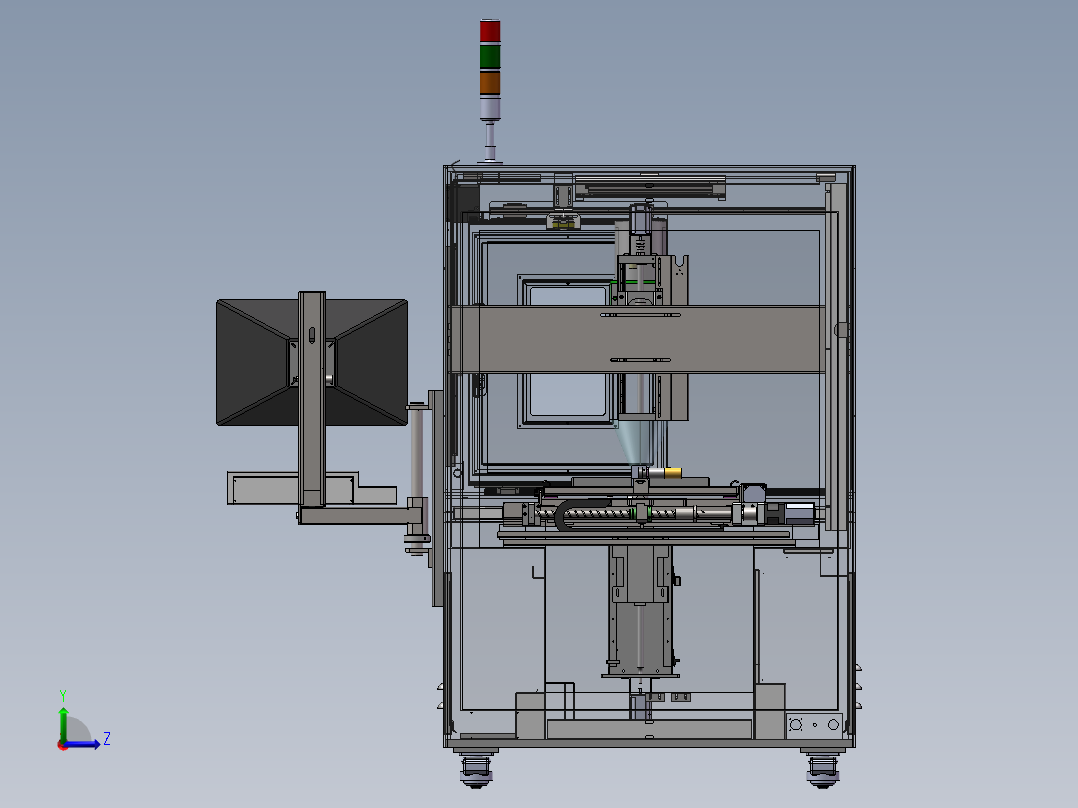This screenshot has height=808, width=1078.
Task: Select the vertical monitor mounting column
Action: coord(311,399)
